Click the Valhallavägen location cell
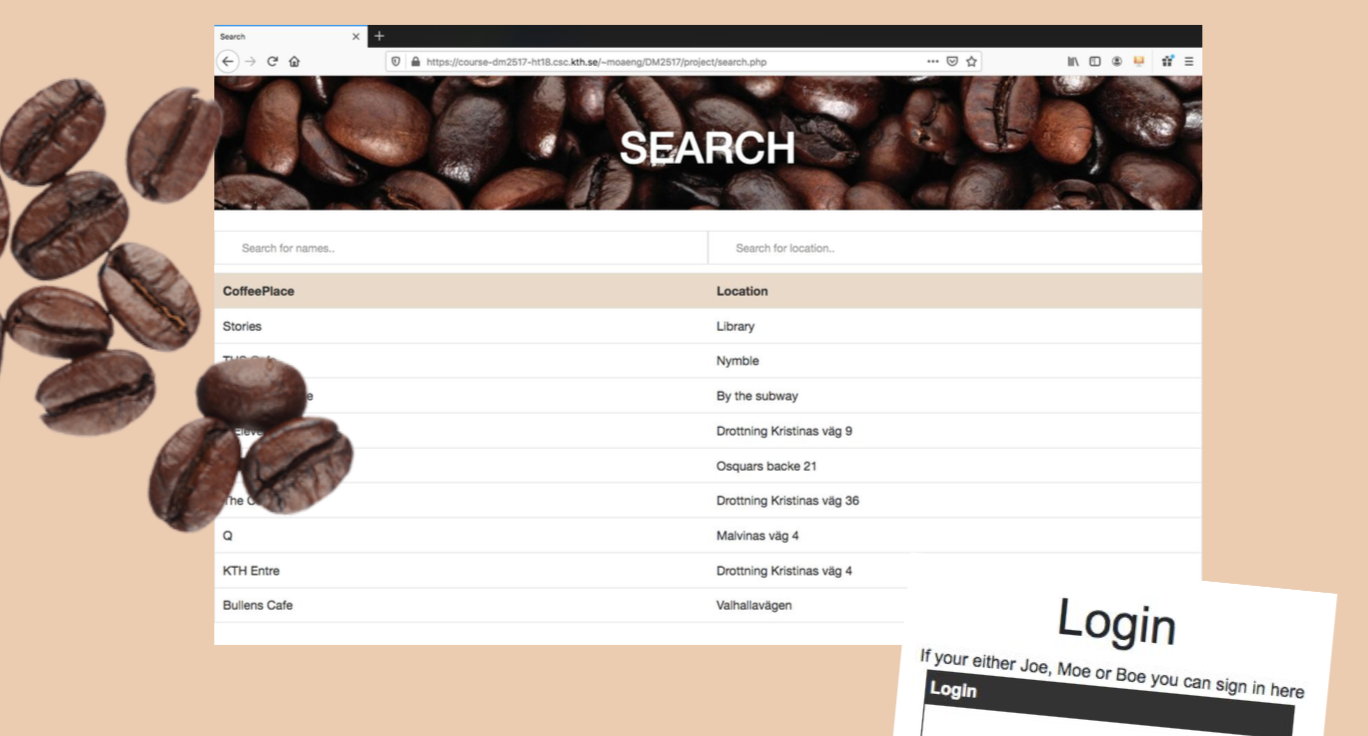The image size is (1368, 736). pos(754,605)
